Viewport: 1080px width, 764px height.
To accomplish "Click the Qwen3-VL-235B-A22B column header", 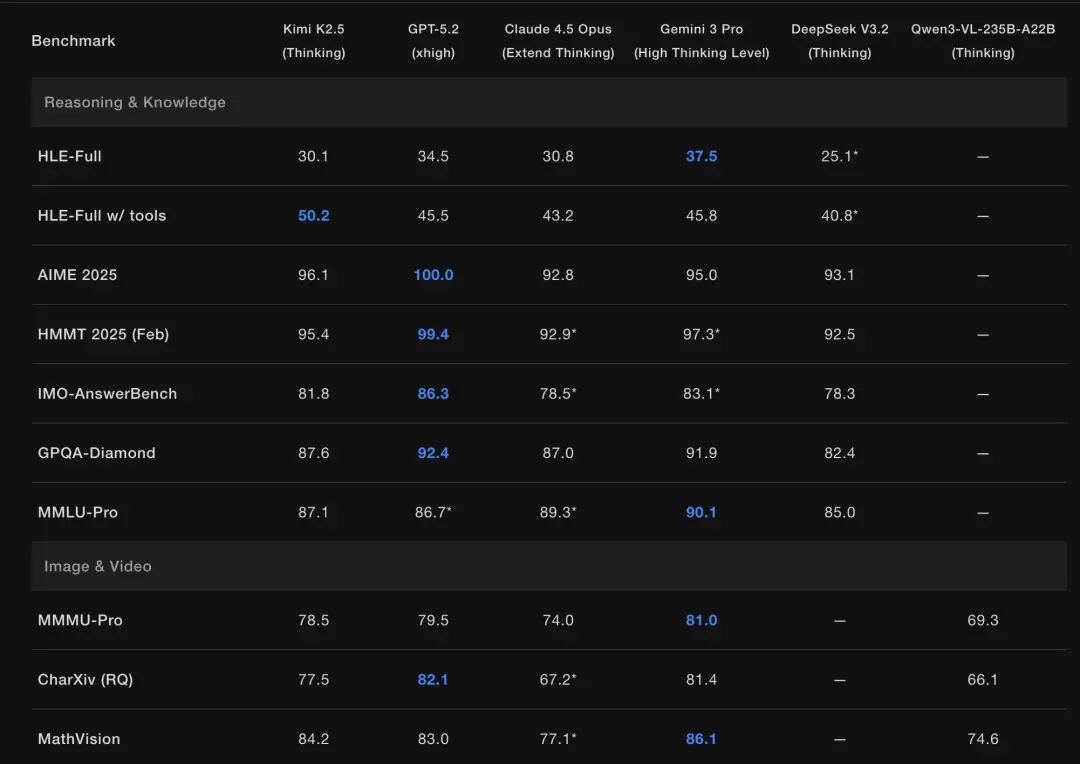I will point(983,41).
